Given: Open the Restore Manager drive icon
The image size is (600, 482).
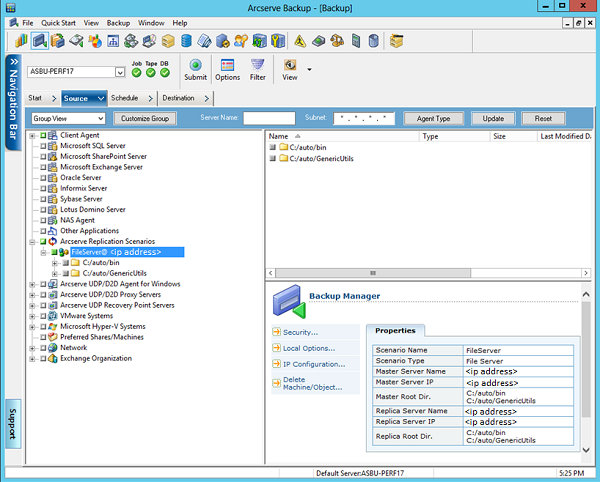Looking at the screenshot, I should click(76, 41).
